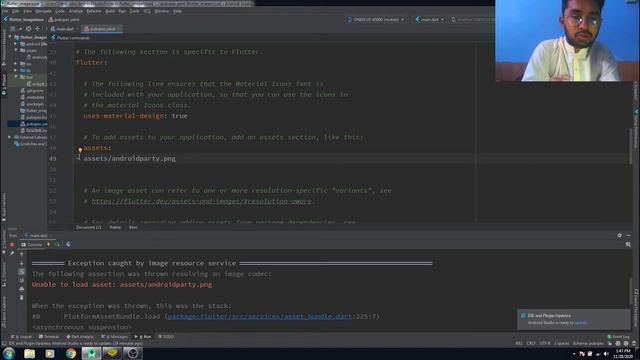This screenshot has width=640, height=360.
Task: Switch to Android Studio taskbar icon
Action: click(91, 353)
